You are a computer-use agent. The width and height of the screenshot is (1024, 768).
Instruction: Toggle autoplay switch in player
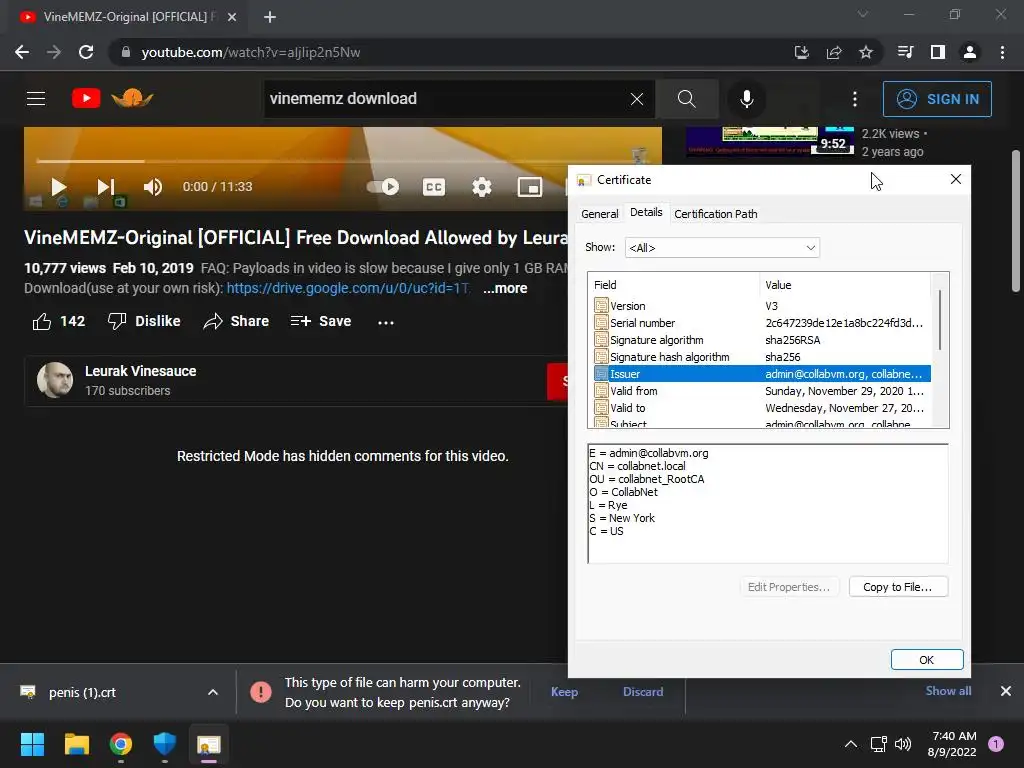pyautogui.click(x=383, y=187)
